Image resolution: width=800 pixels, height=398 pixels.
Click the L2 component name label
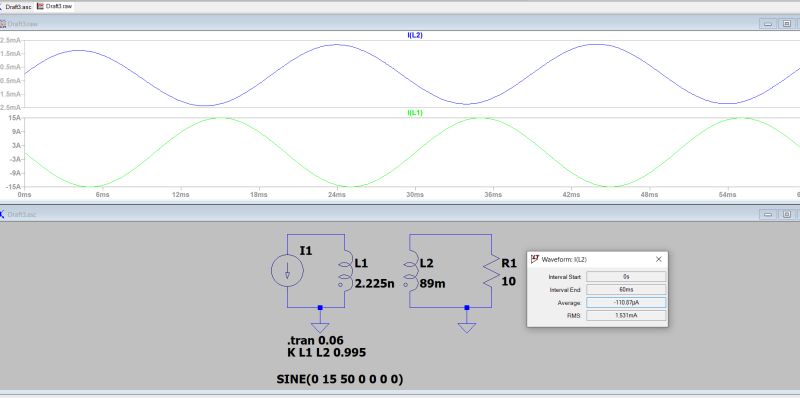427,263
